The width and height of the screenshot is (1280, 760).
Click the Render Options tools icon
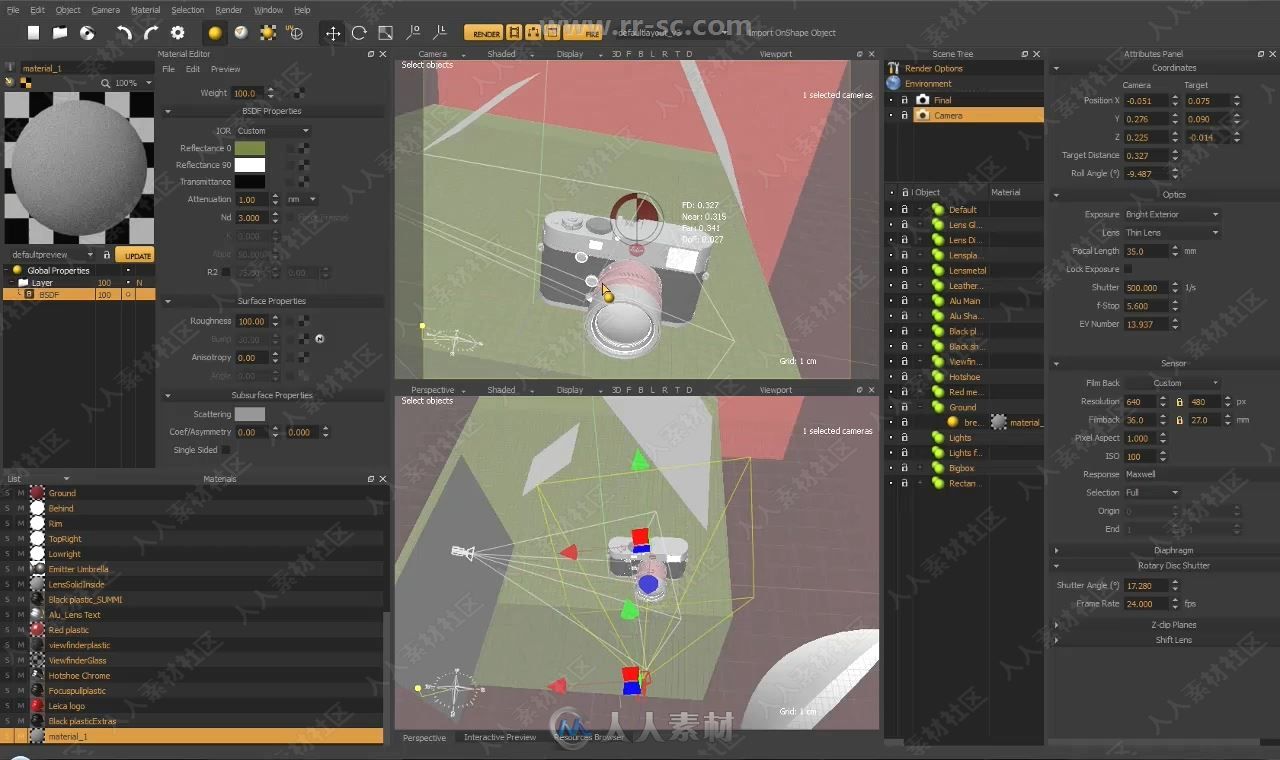894,68
